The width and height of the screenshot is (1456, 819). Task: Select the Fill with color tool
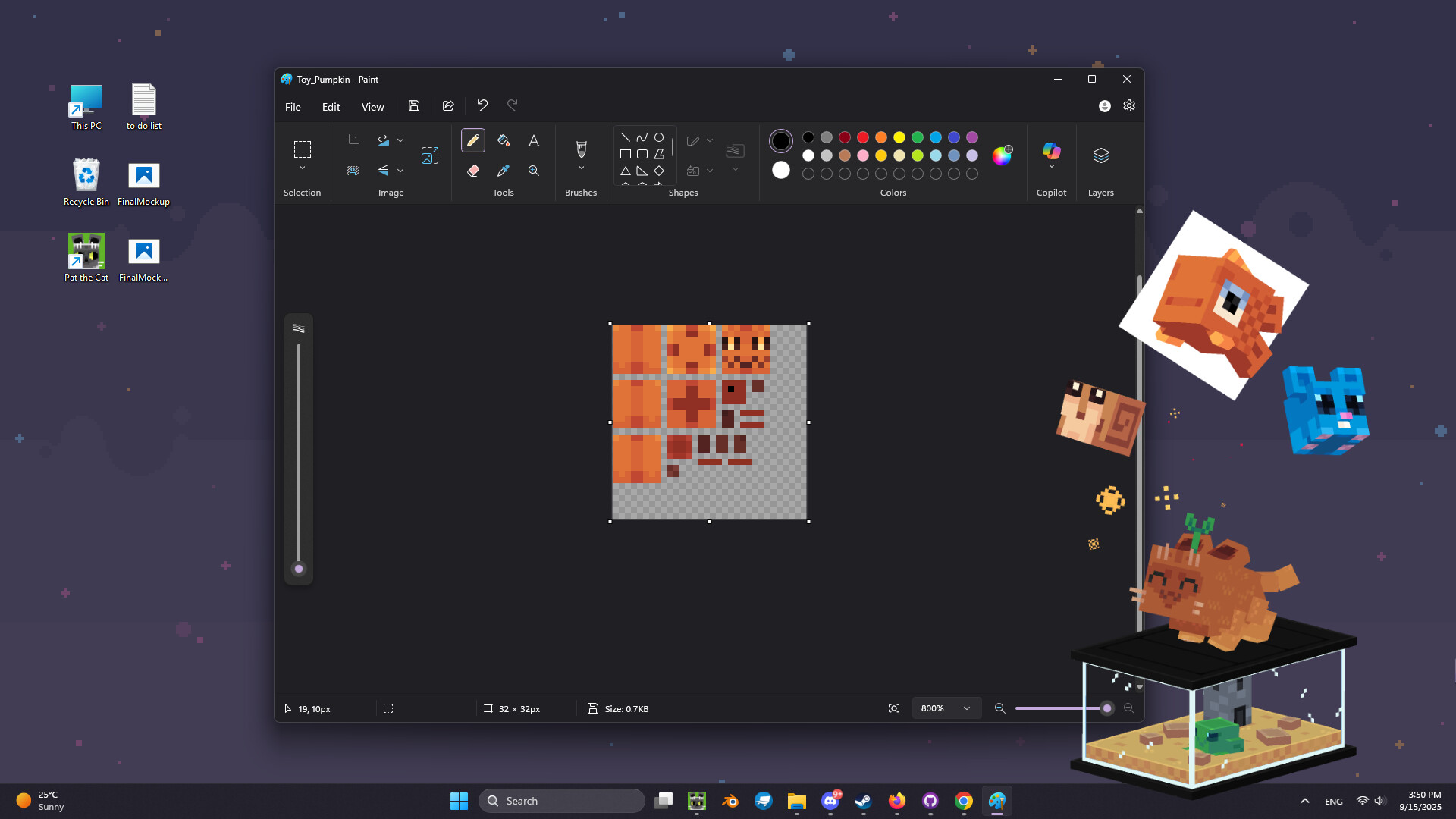(503, 140)
